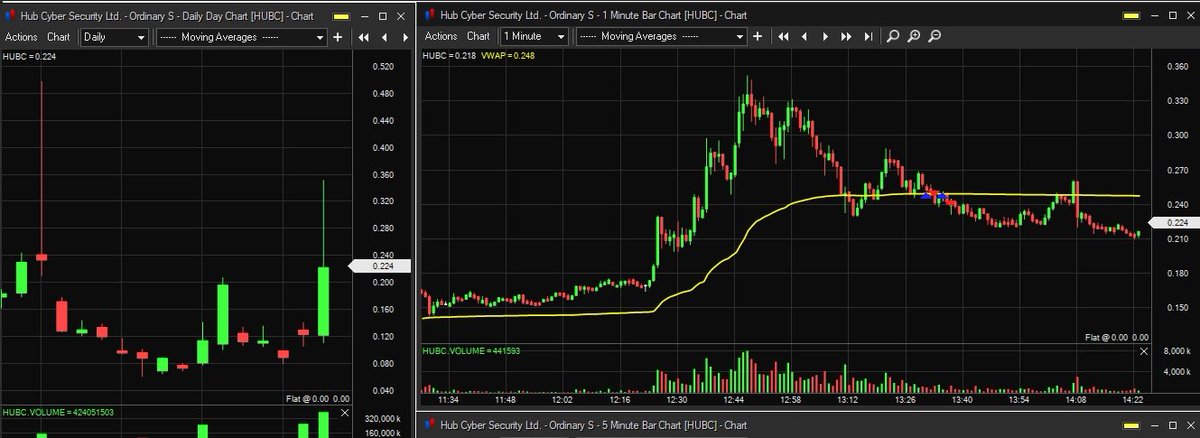Viewport: 1200px width, 438px height.
Task: Expand the Daily timeframe dropdown
Action: tap(115, 36)
